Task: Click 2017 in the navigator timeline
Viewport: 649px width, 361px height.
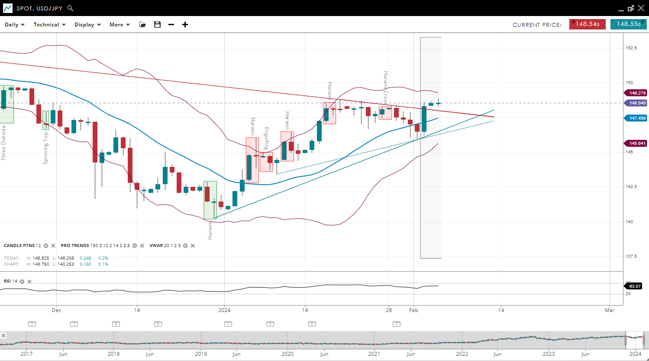Action: point(26,354)
